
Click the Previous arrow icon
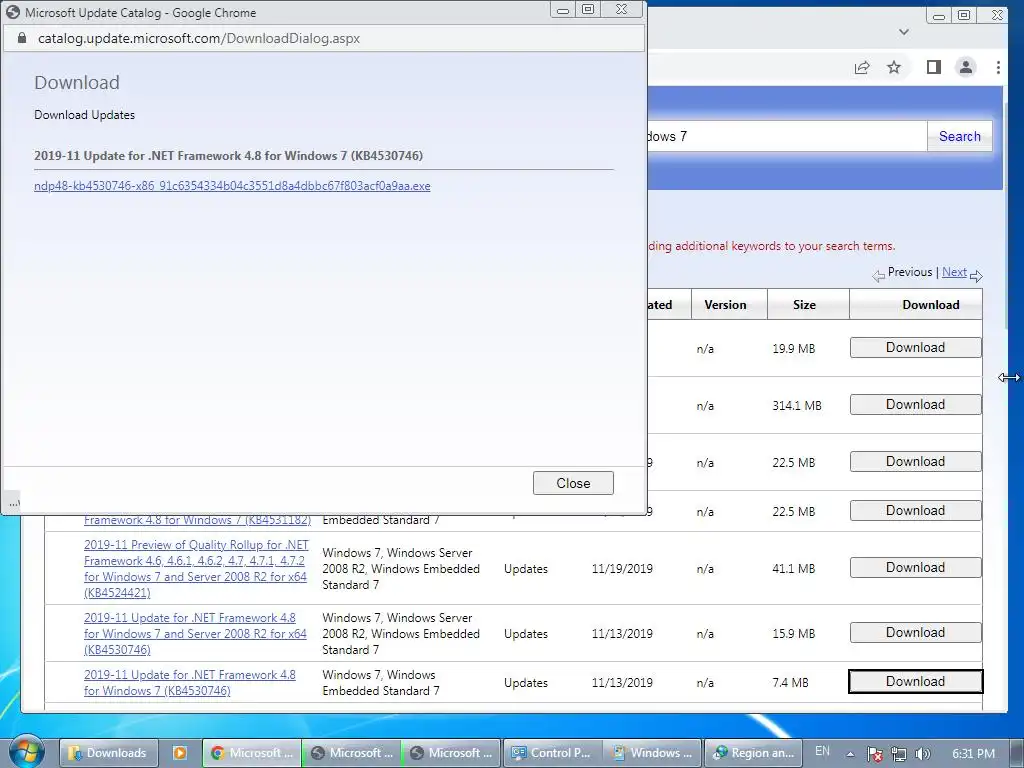click(x=878, y=276)
